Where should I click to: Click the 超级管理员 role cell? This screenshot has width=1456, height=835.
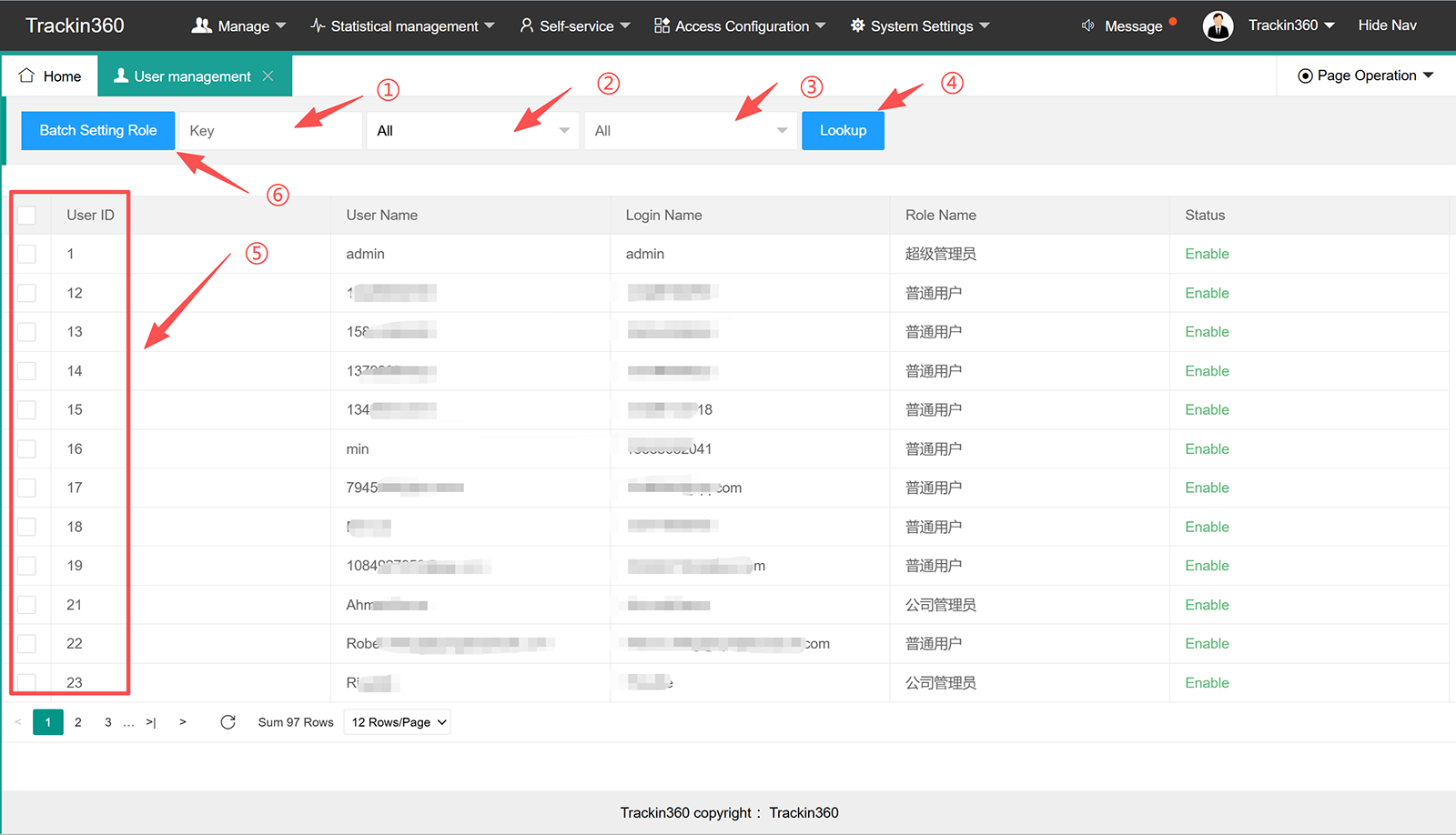pos(941,254)
